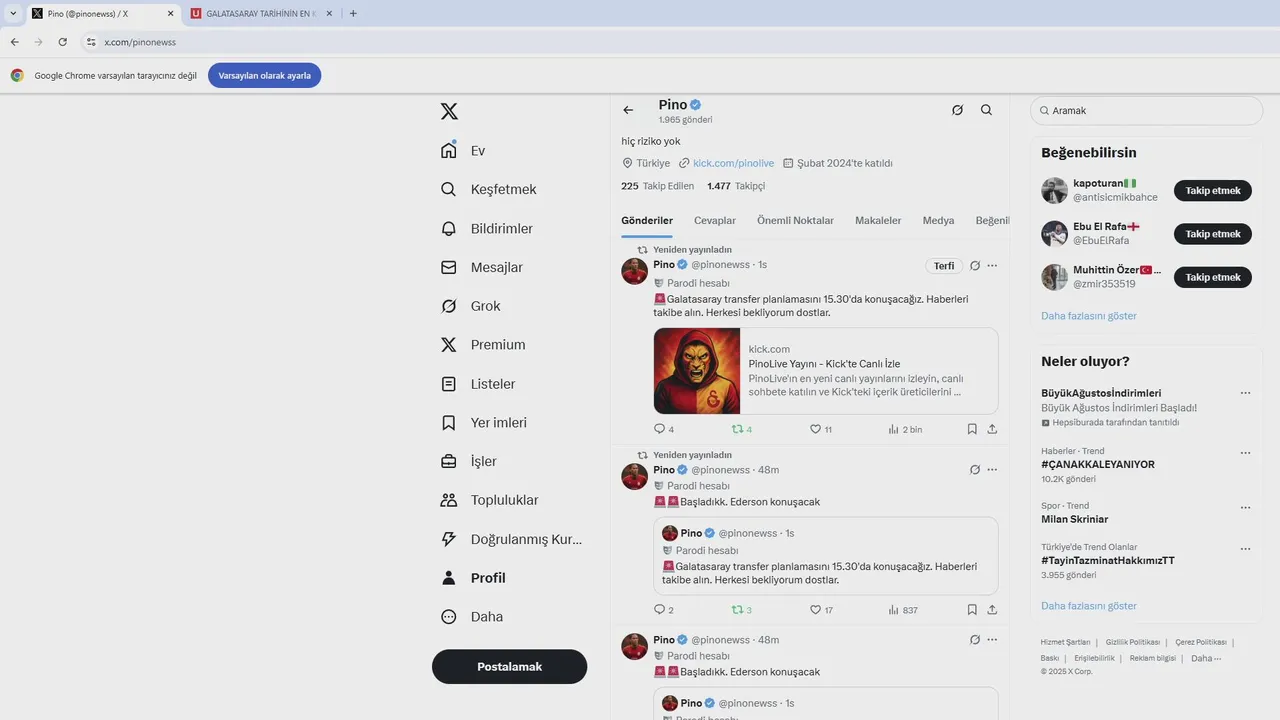This screenshot has width=1280, height=720.
Task: Click Grok icon on first 48m post
Action: (x=975, y=470)
